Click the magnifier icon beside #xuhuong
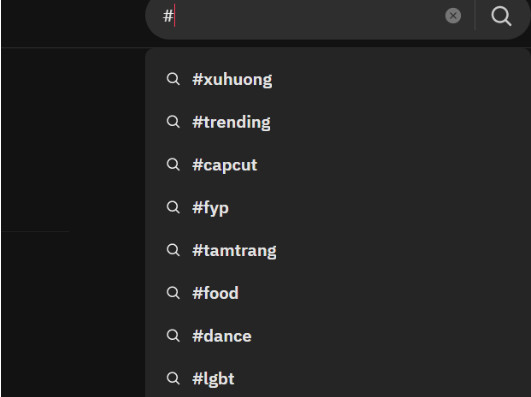The height and width of the screenshot is (397, 531). 173,79
